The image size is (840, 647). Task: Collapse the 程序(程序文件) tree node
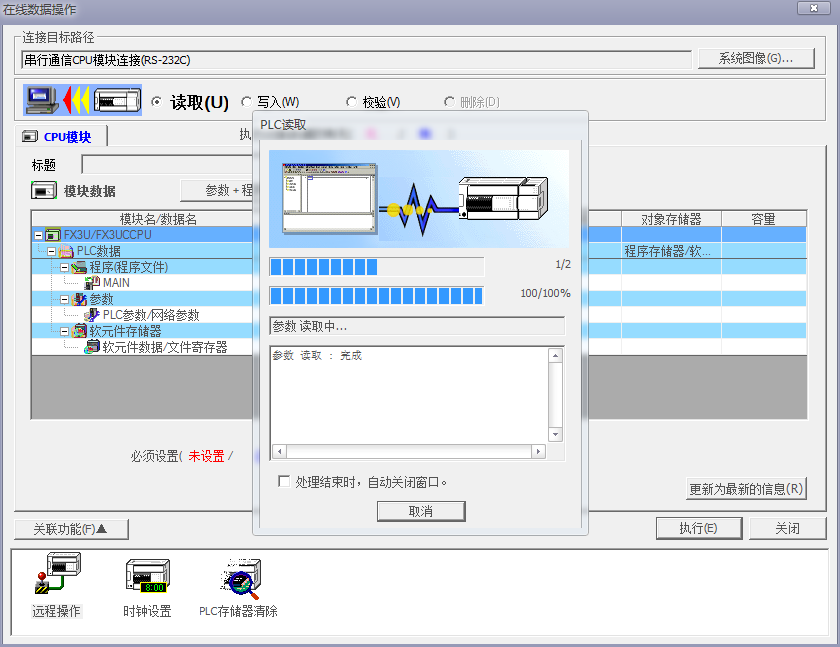coord(65,267)
